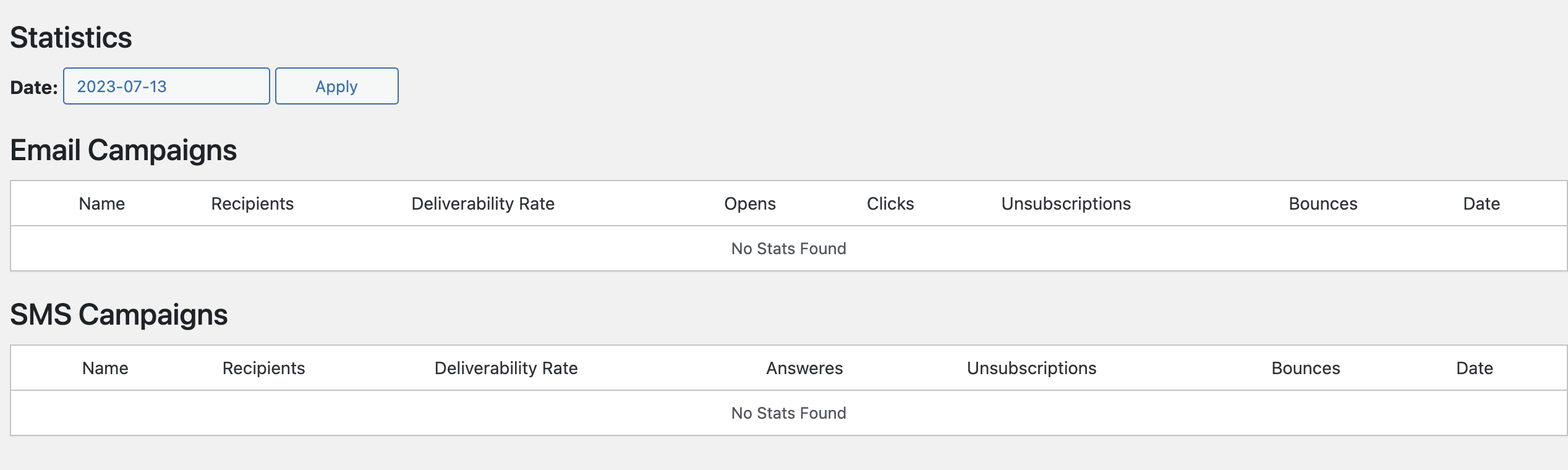The width and height of the screenshot is (1568, 470).
Task: Click the Unsubscriptions header in SMS Campaigns
Action: pyautogui.click(x=1031, y=367)
